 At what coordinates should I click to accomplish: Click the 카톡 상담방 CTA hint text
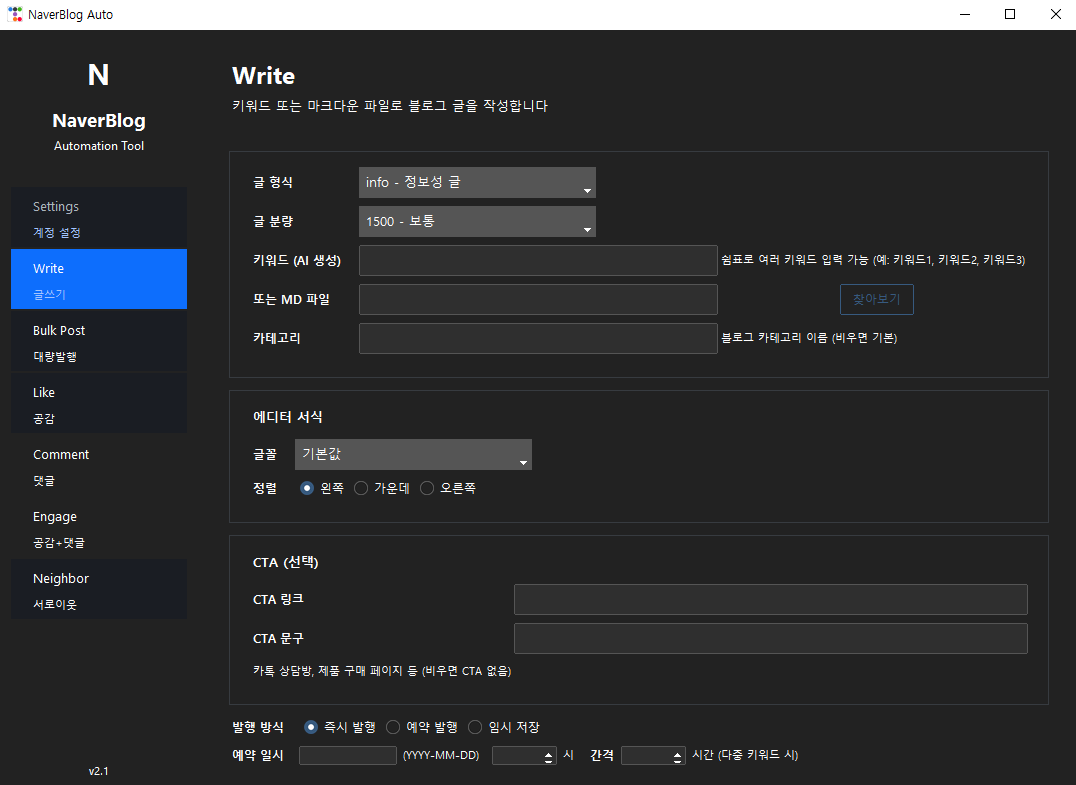[x=382, y=671]
